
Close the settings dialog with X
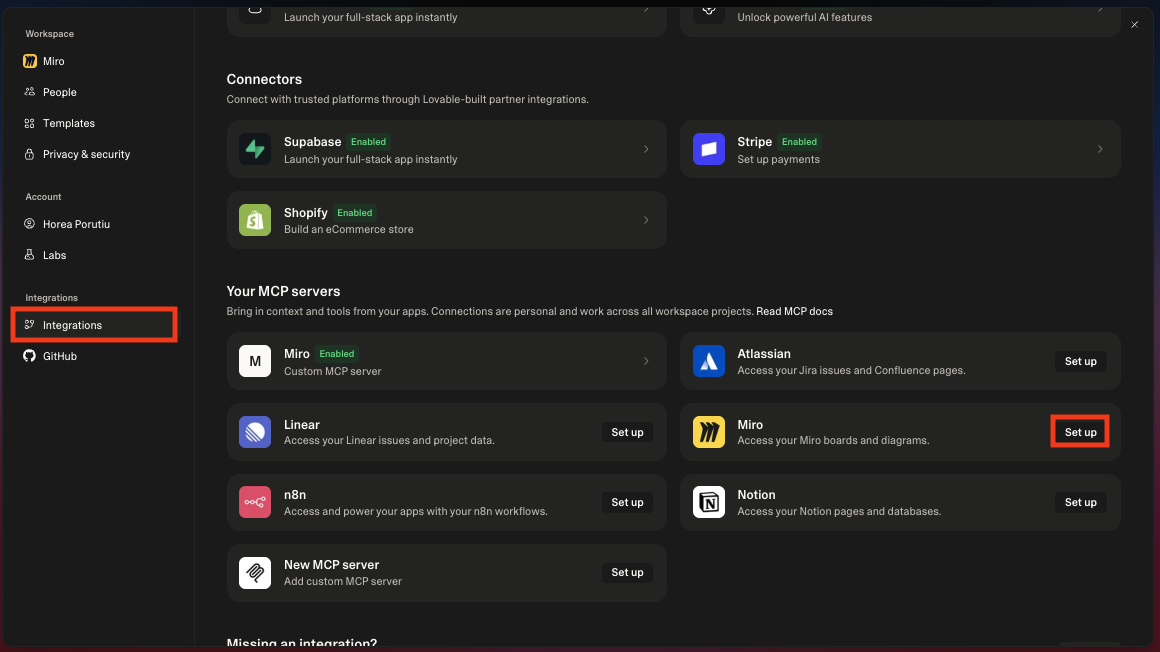click(x=1134, y=24)
